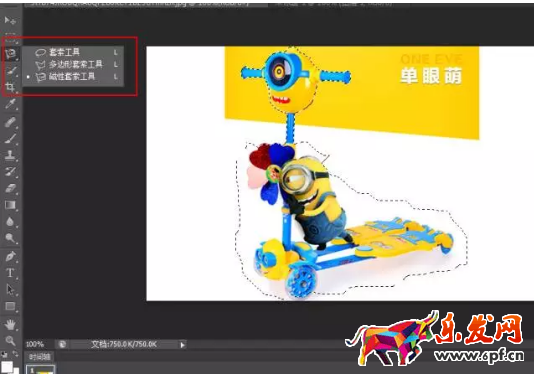Screen dimensions: 534x376
Task: Select the Dodge tool
Action: [x=10, y=238]
